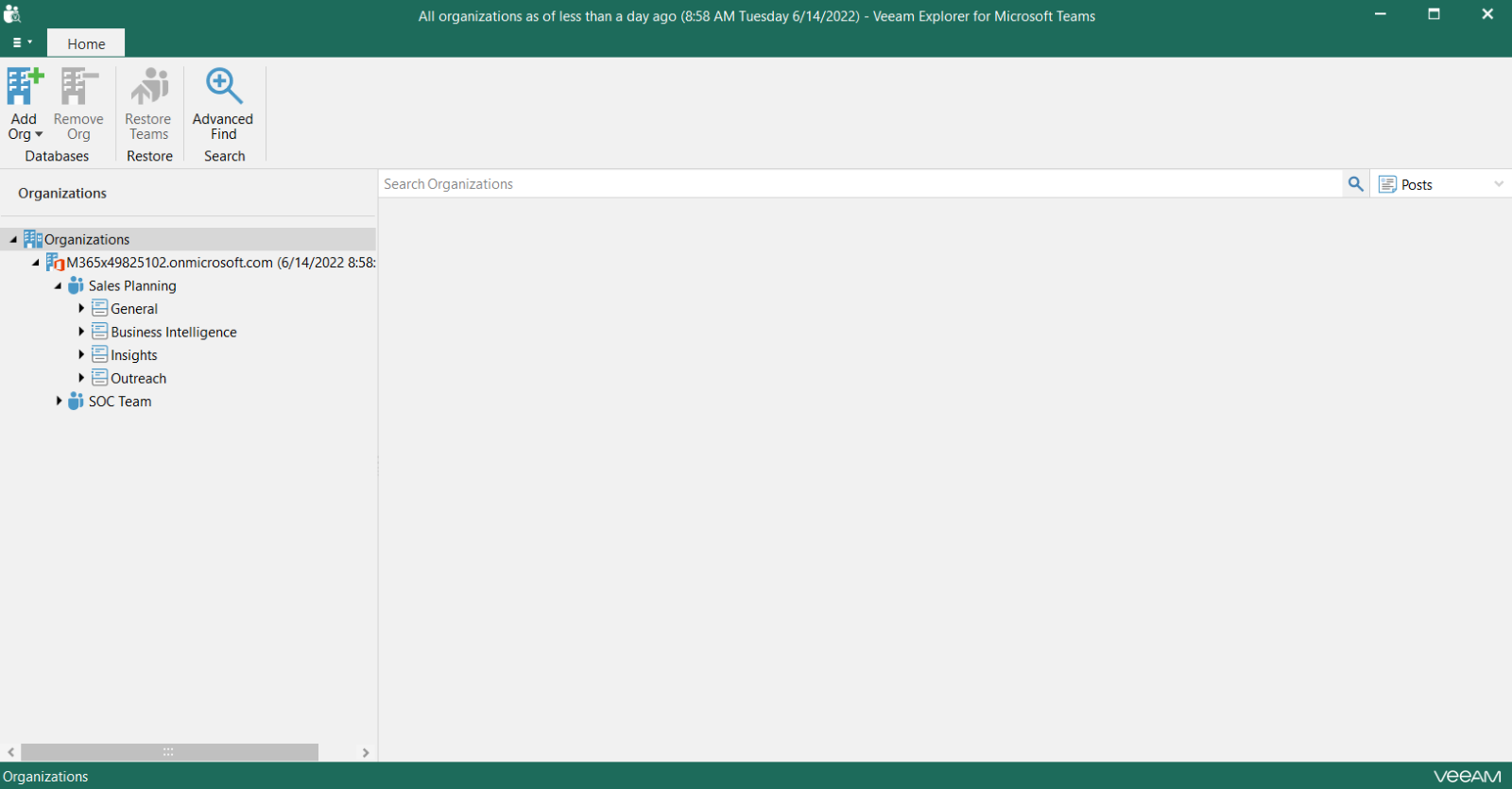Open the Advanced Find tool
Viewport: 1512px width, 789px height.
point(224,104)
